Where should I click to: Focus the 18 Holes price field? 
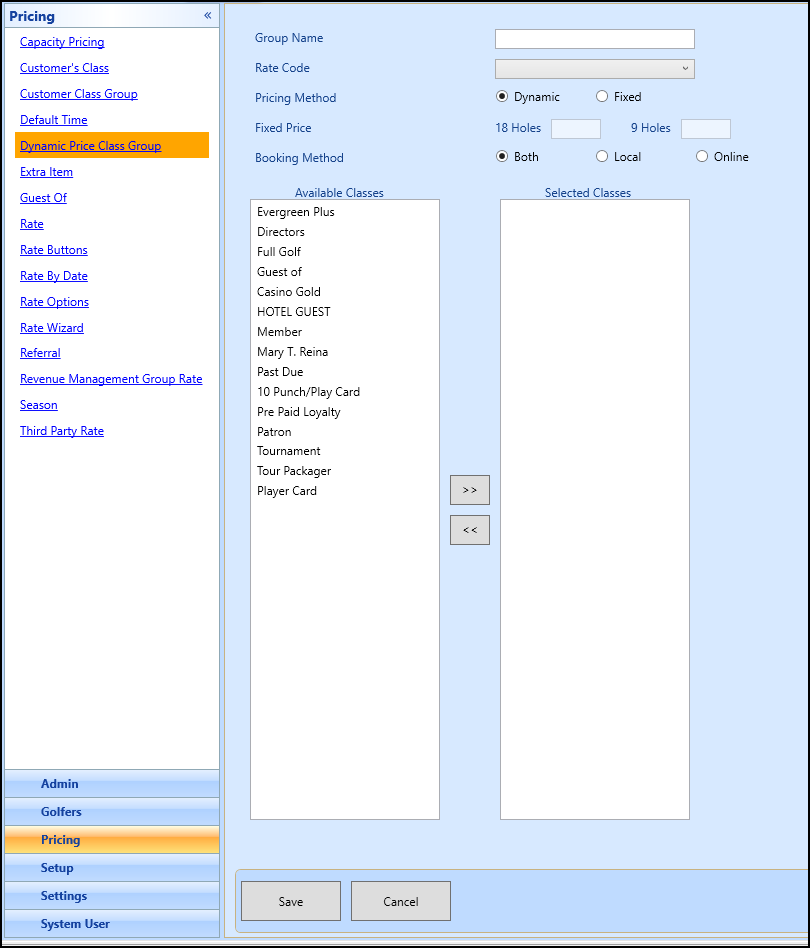coord(576,129)
